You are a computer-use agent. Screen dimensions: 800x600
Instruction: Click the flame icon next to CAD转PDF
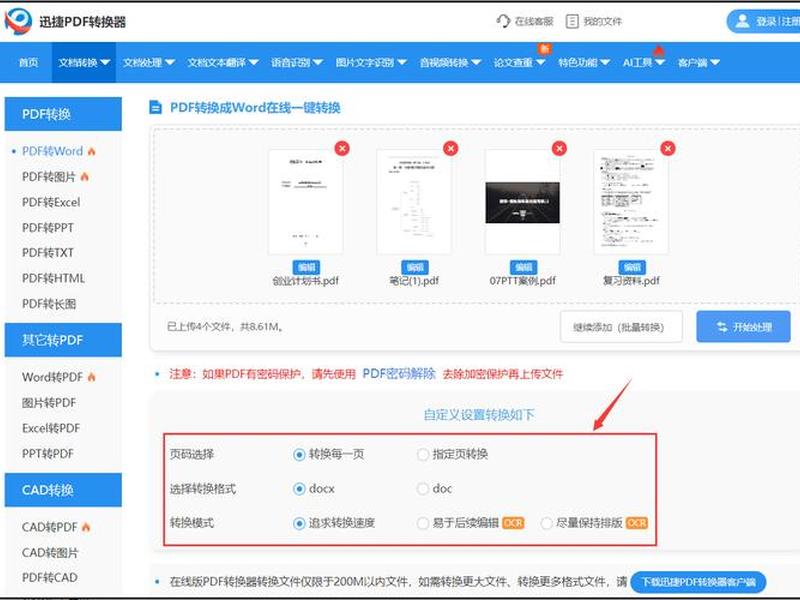point(86,527)
